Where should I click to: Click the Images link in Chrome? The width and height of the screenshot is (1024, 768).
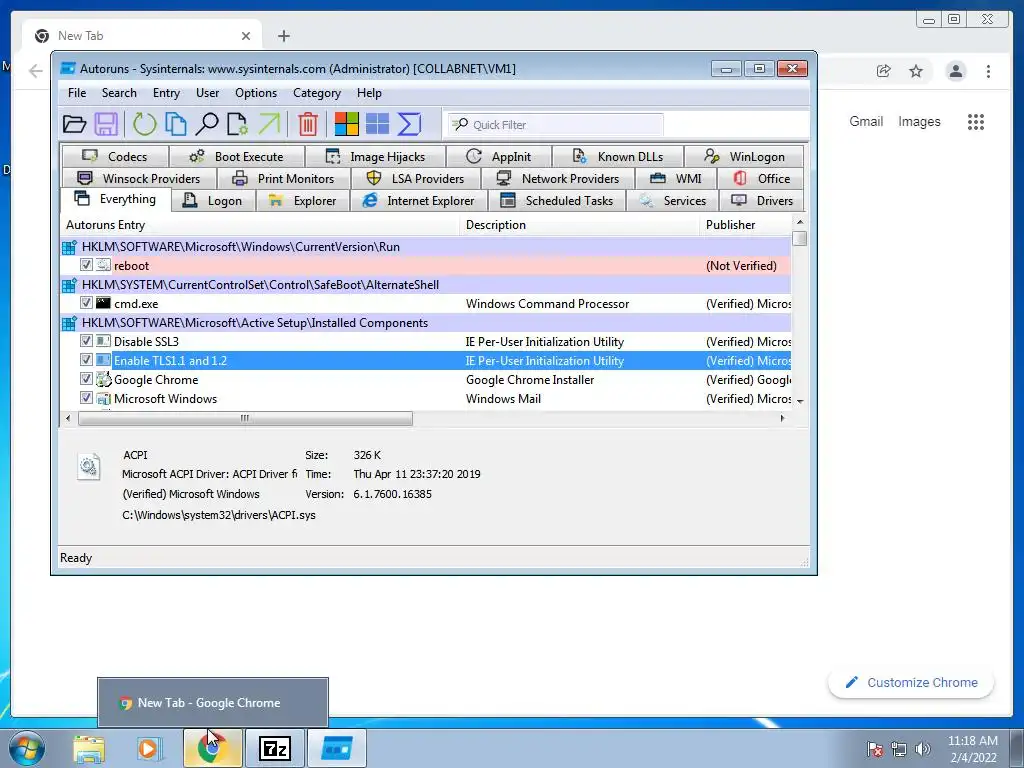(x=919, y=121)
